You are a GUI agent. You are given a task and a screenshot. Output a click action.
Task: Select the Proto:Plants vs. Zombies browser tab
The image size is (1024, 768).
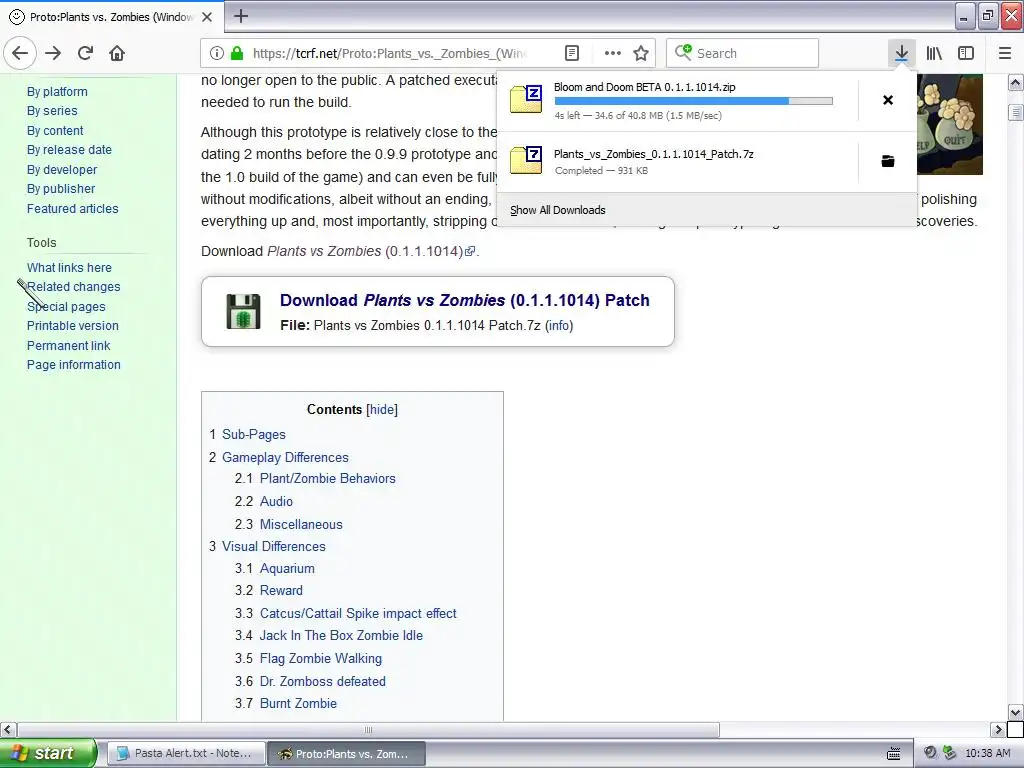point(111,17)
